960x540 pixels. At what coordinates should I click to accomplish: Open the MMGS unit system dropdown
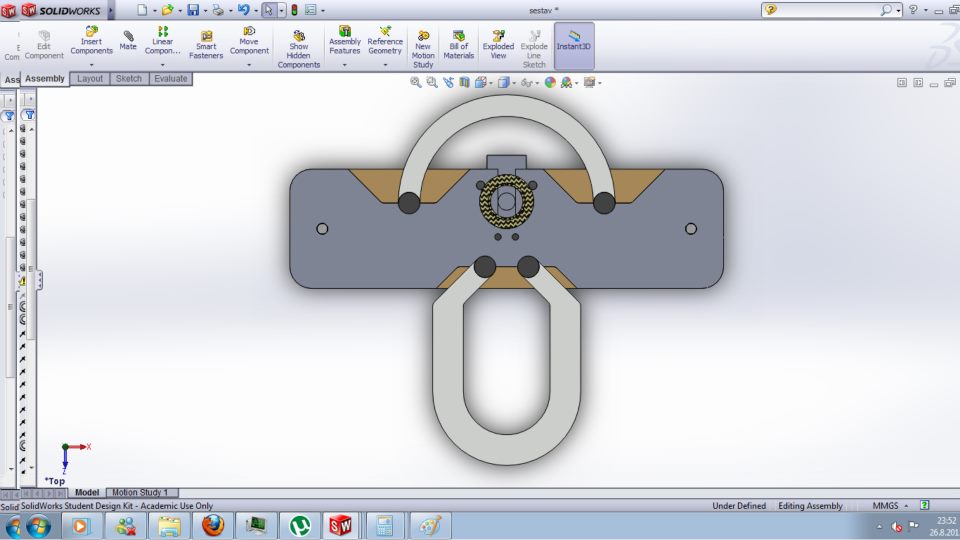[x=906, y=506]
